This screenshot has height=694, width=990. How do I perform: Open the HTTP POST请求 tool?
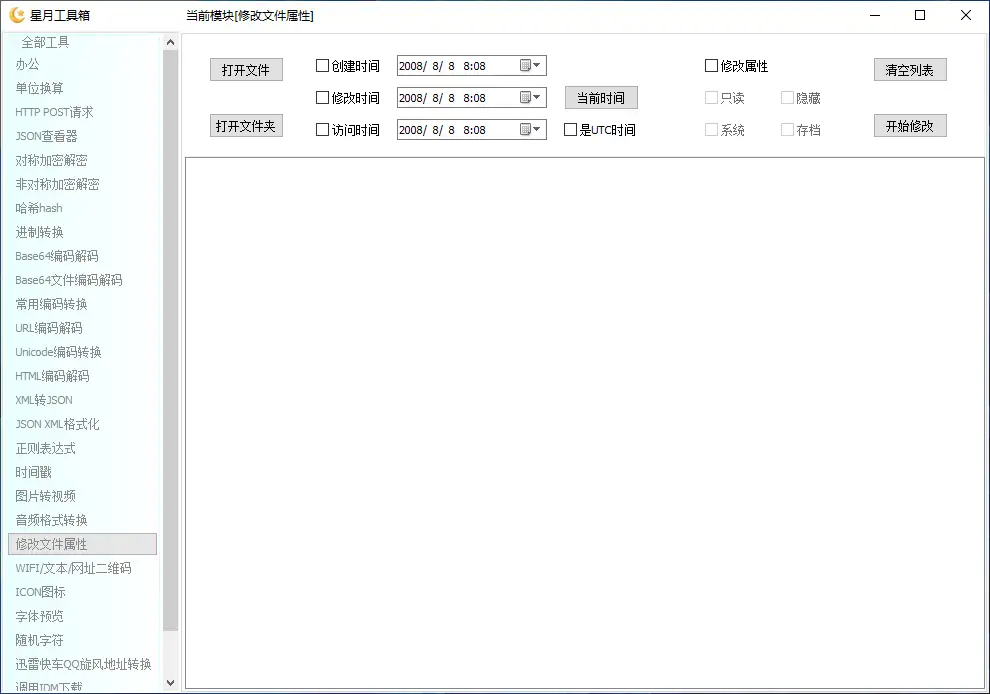pyautogui.click(x=54, y=112)
